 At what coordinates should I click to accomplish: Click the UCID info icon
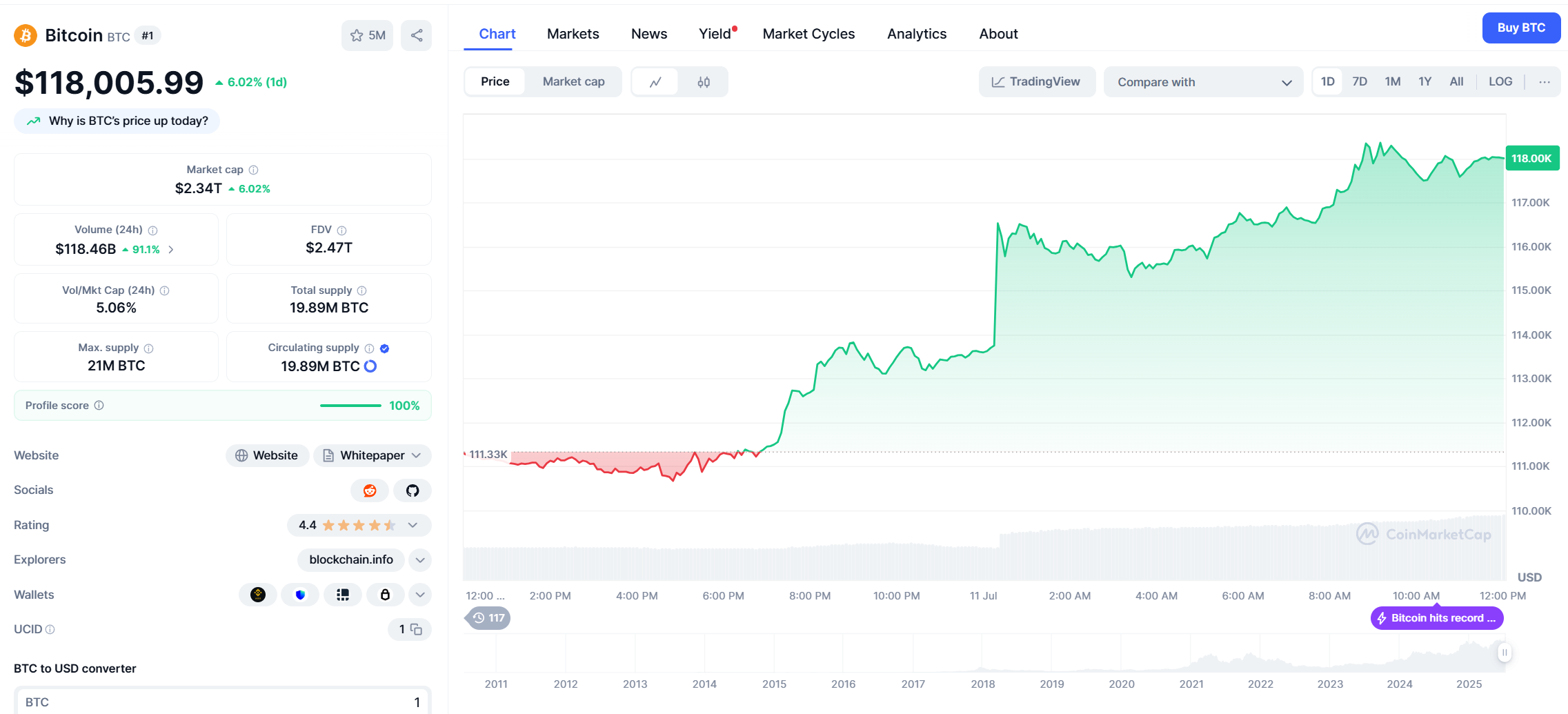tap(50, 629)
